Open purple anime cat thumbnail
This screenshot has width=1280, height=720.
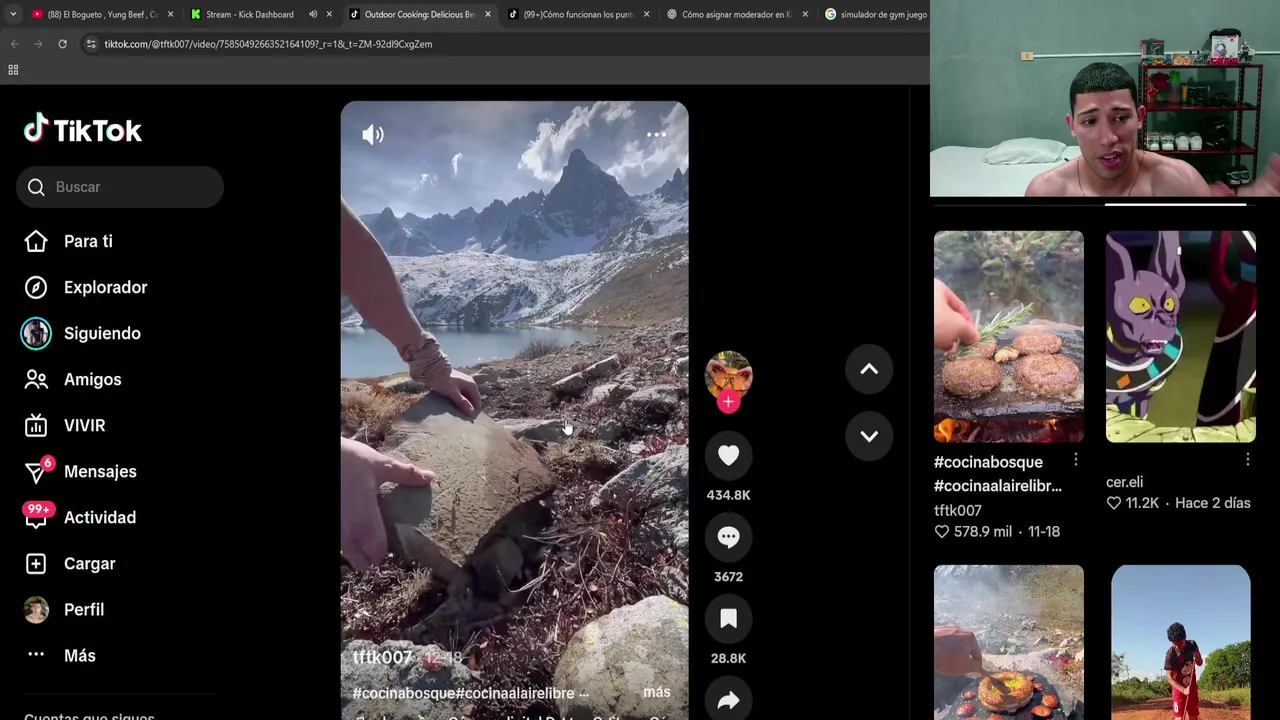pos(1181,336)
